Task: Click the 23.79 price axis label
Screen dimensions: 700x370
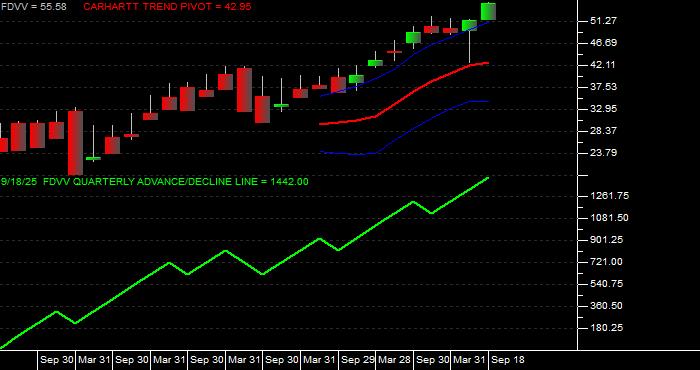Action: (x=603, y=153)
